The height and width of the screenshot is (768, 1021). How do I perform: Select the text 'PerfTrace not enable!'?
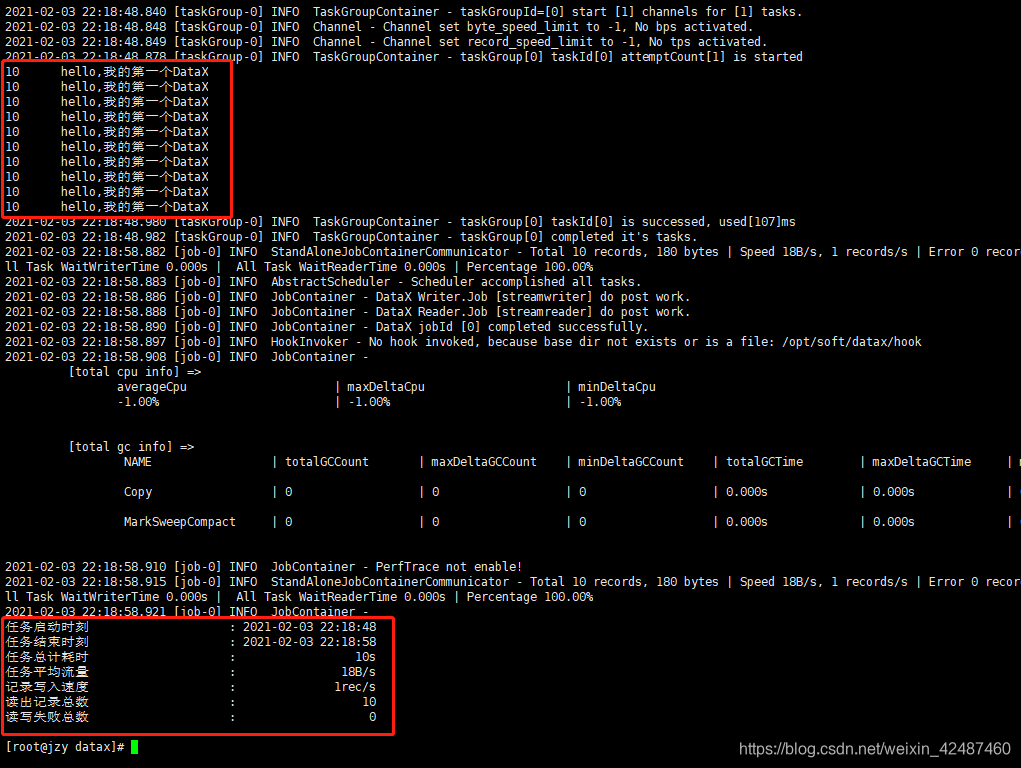449,567
